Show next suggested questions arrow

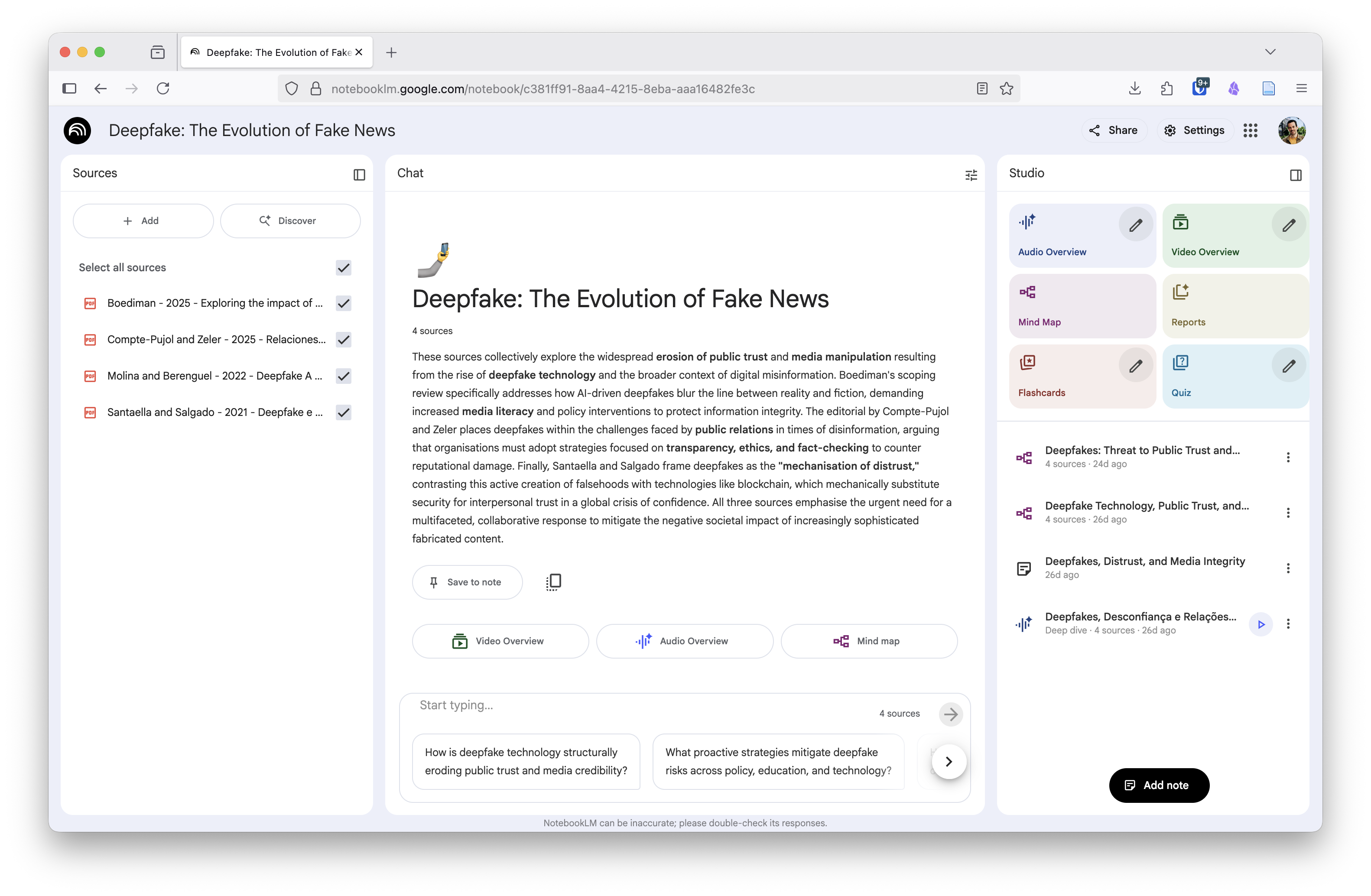click(948, 761)
